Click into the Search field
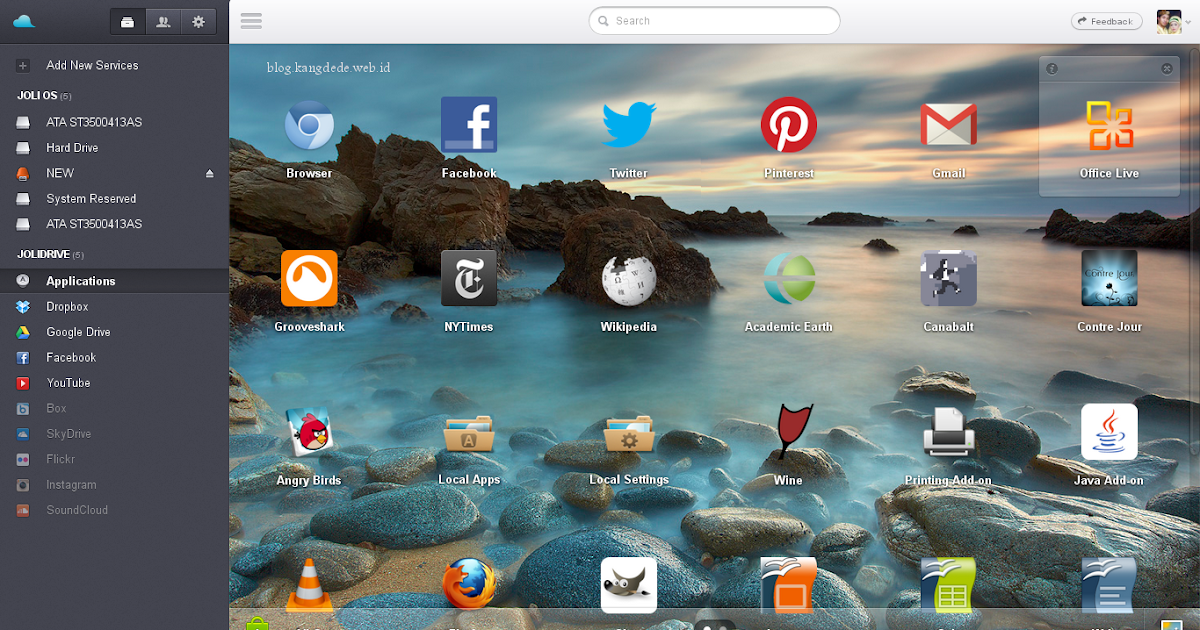This screenshot has width=1200, height=630. [714, 21]
